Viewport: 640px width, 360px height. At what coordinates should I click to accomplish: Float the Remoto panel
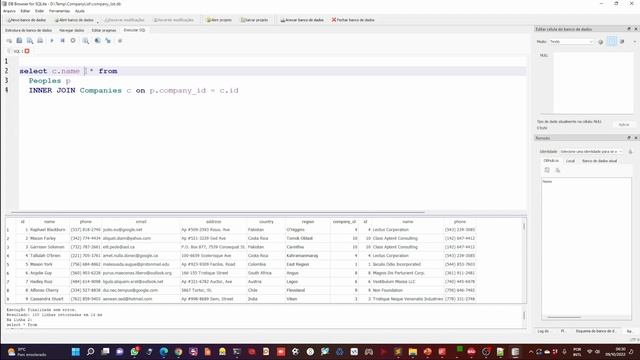629,138
